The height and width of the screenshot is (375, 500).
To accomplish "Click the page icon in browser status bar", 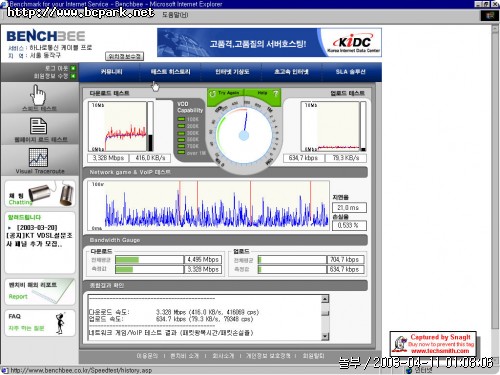I will pos(5,370).
